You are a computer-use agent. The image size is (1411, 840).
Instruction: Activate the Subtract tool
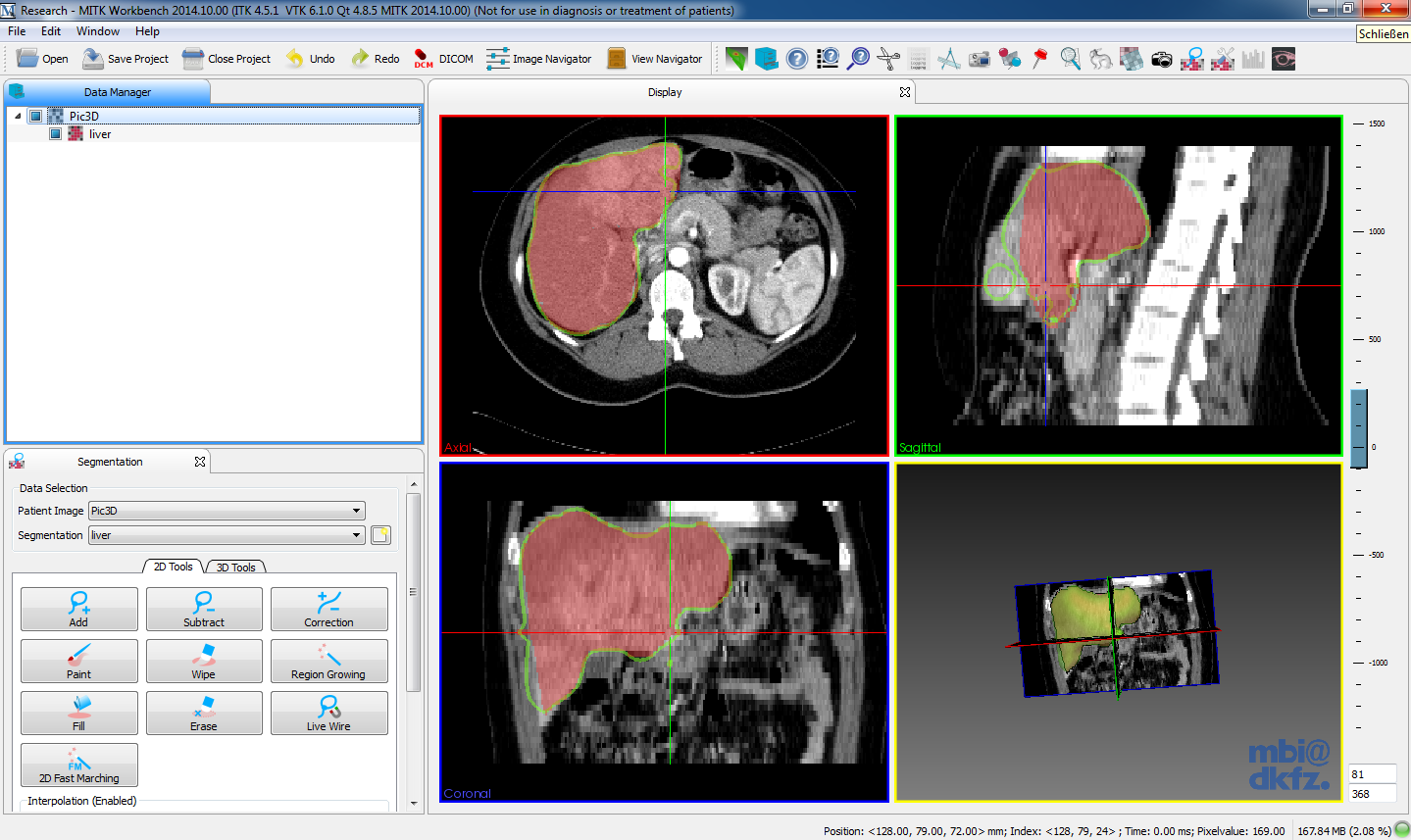204,609
